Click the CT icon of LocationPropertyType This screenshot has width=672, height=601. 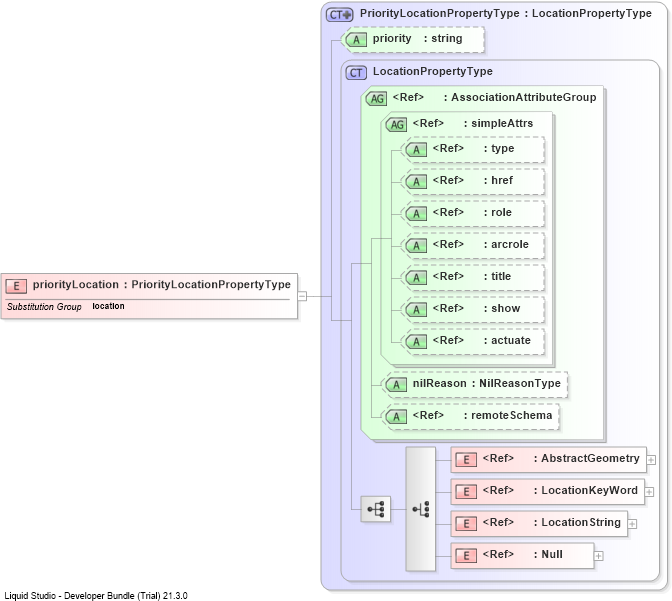tap(356, 72)
